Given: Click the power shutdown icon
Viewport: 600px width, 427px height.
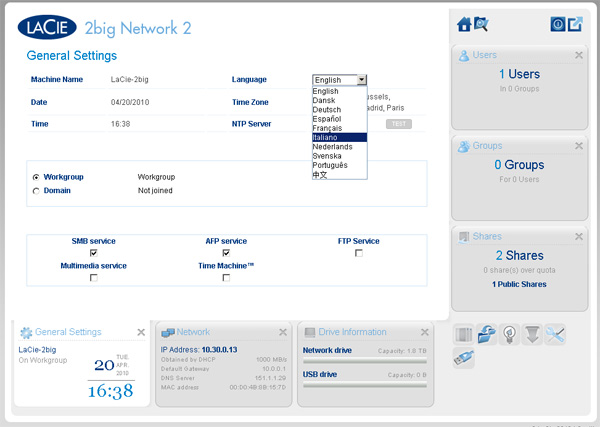Looking at the screenshot, I should tap(558, 24).
